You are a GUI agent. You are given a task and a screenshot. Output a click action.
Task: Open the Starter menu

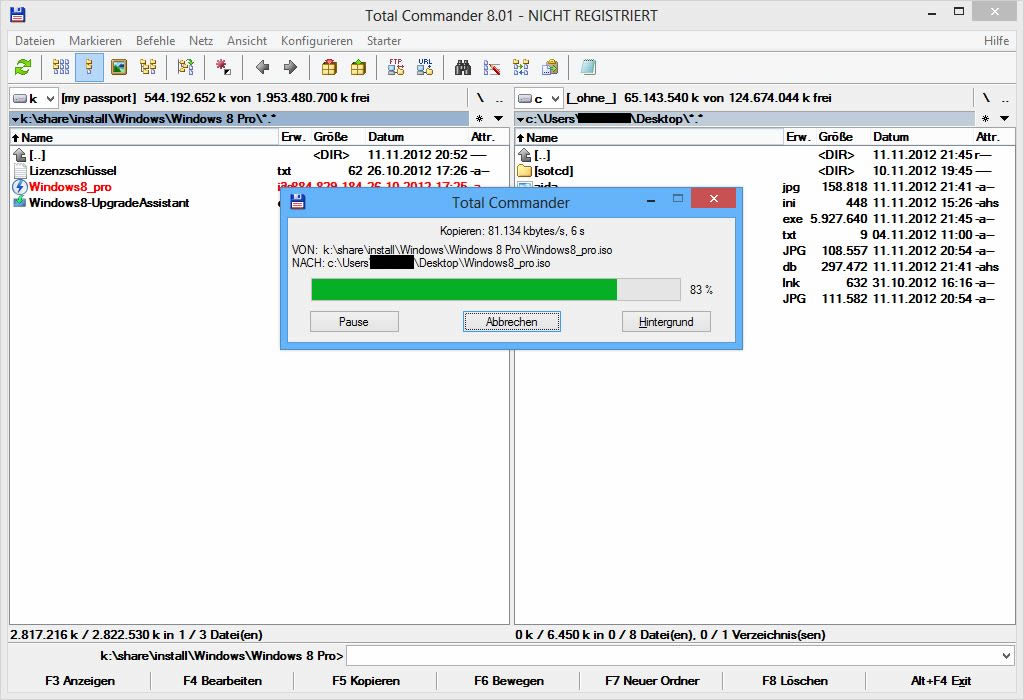(x=384, y=40)
